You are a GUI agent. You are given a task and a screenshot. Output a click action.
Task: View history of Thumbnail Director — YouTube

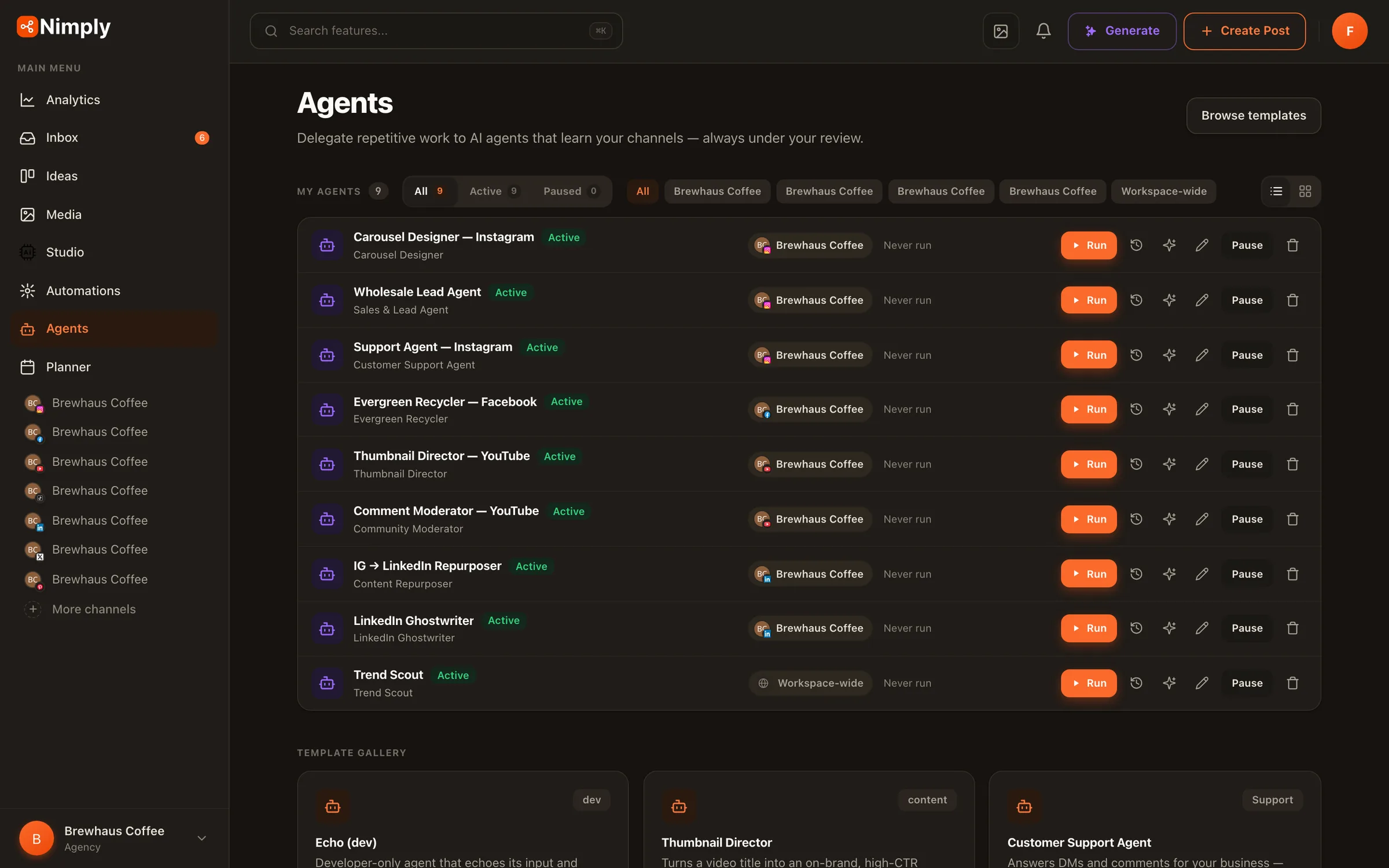click(x=1136, y=464)
